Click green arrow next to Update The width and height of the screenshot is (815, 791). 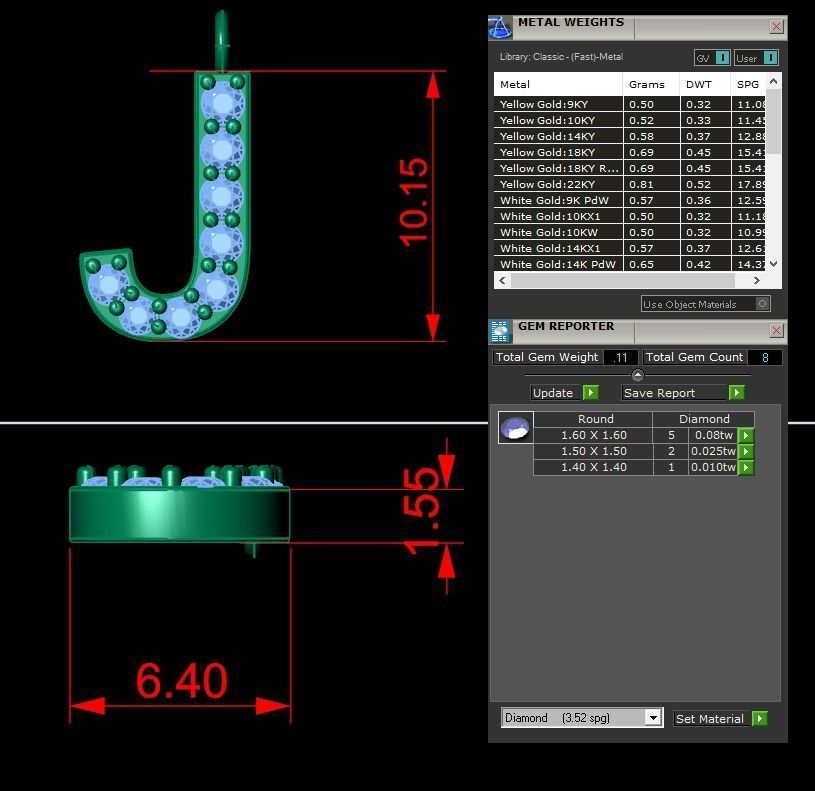pyautogui.click(x=590, y=392)
